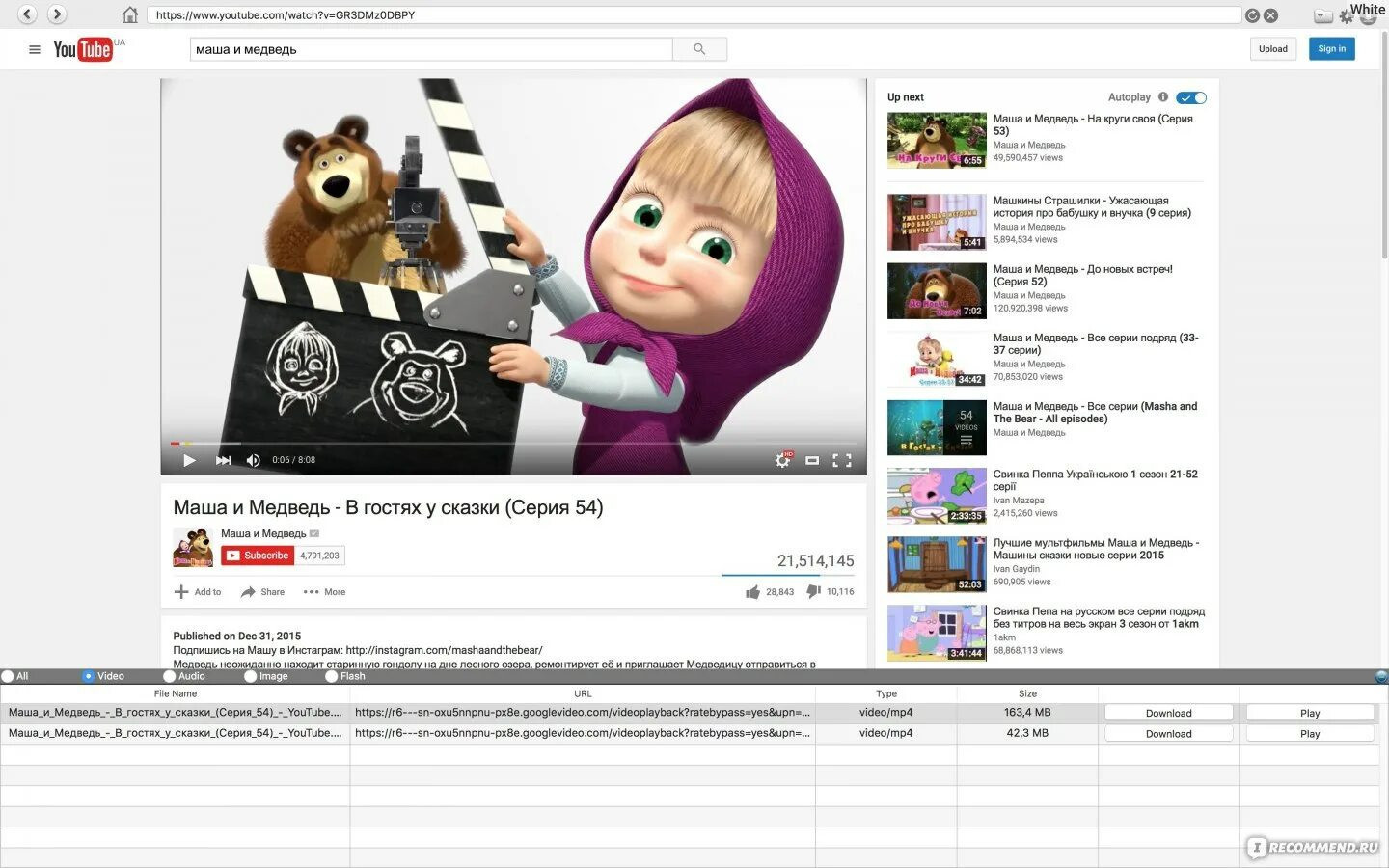This screenshot has width=1389, height=868.
Task: Open Свинка Пеппа Українською video thumbnail
Action: point(937,496)
